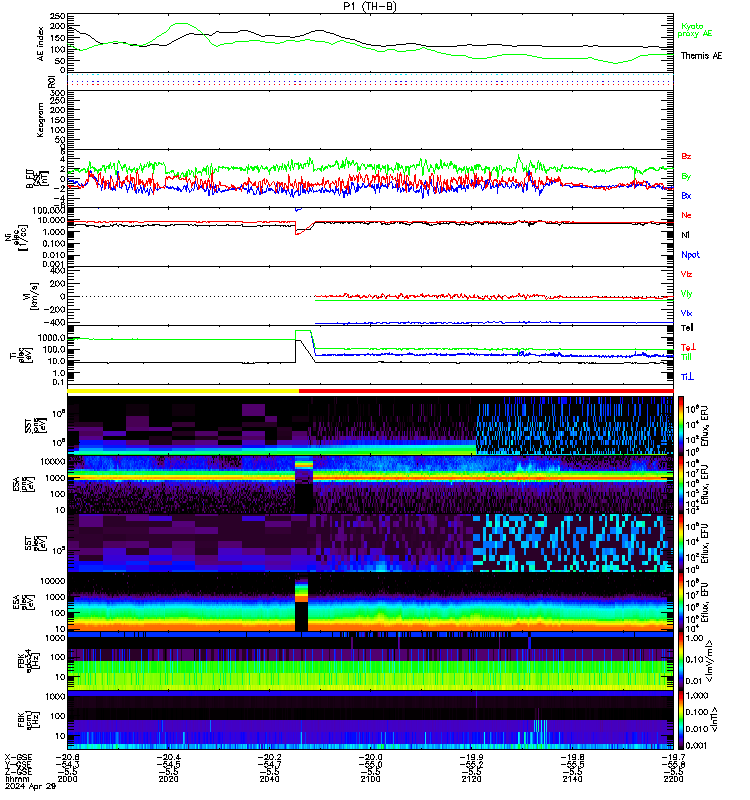Click the X-GSE value "-20.2"
Image resolution: width=750 pixels, height=800 pixels.
pos(269,757)
